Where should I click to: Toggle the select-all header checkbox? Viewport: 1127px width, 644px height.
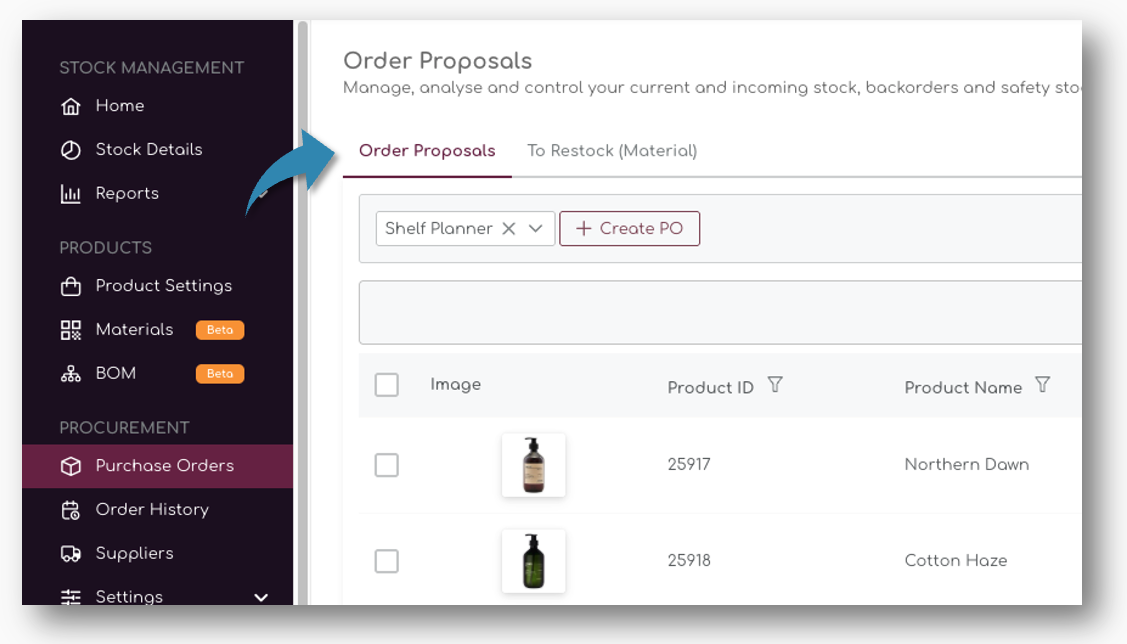387,385
